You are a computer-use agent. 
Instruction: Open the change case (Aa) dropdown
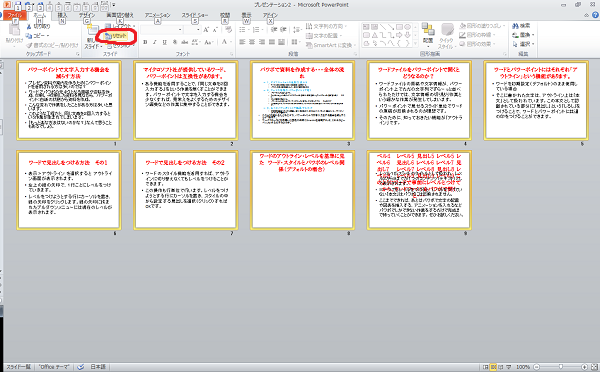point(209,42)
